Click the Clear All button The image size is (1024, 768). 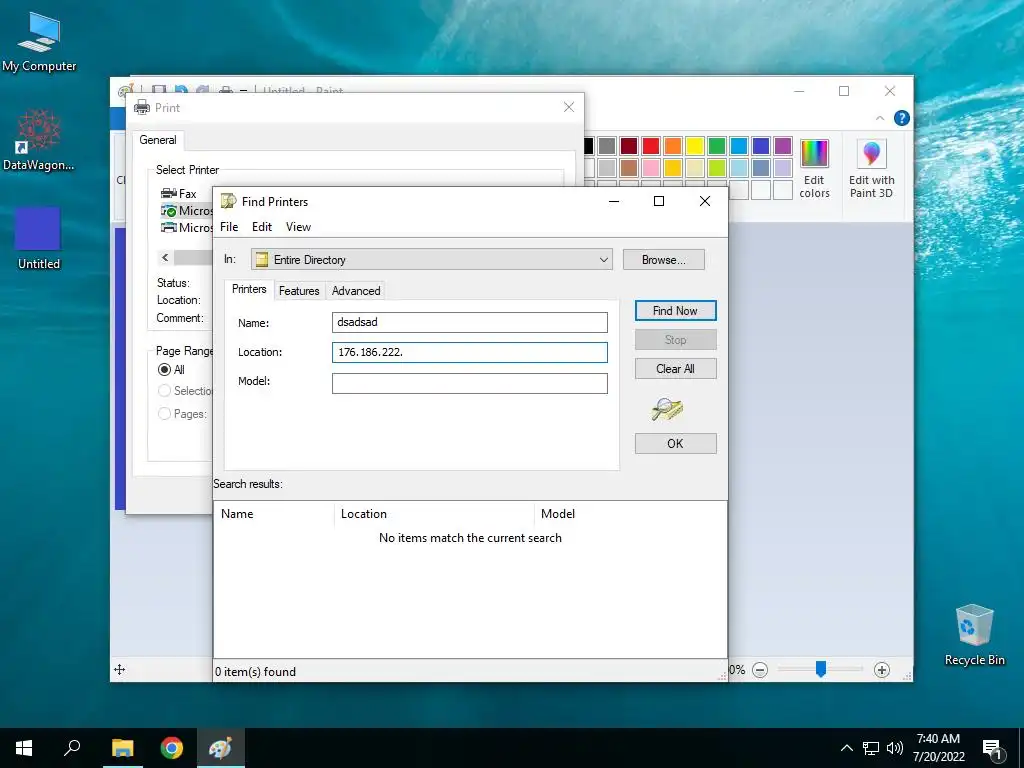[675, 369]
